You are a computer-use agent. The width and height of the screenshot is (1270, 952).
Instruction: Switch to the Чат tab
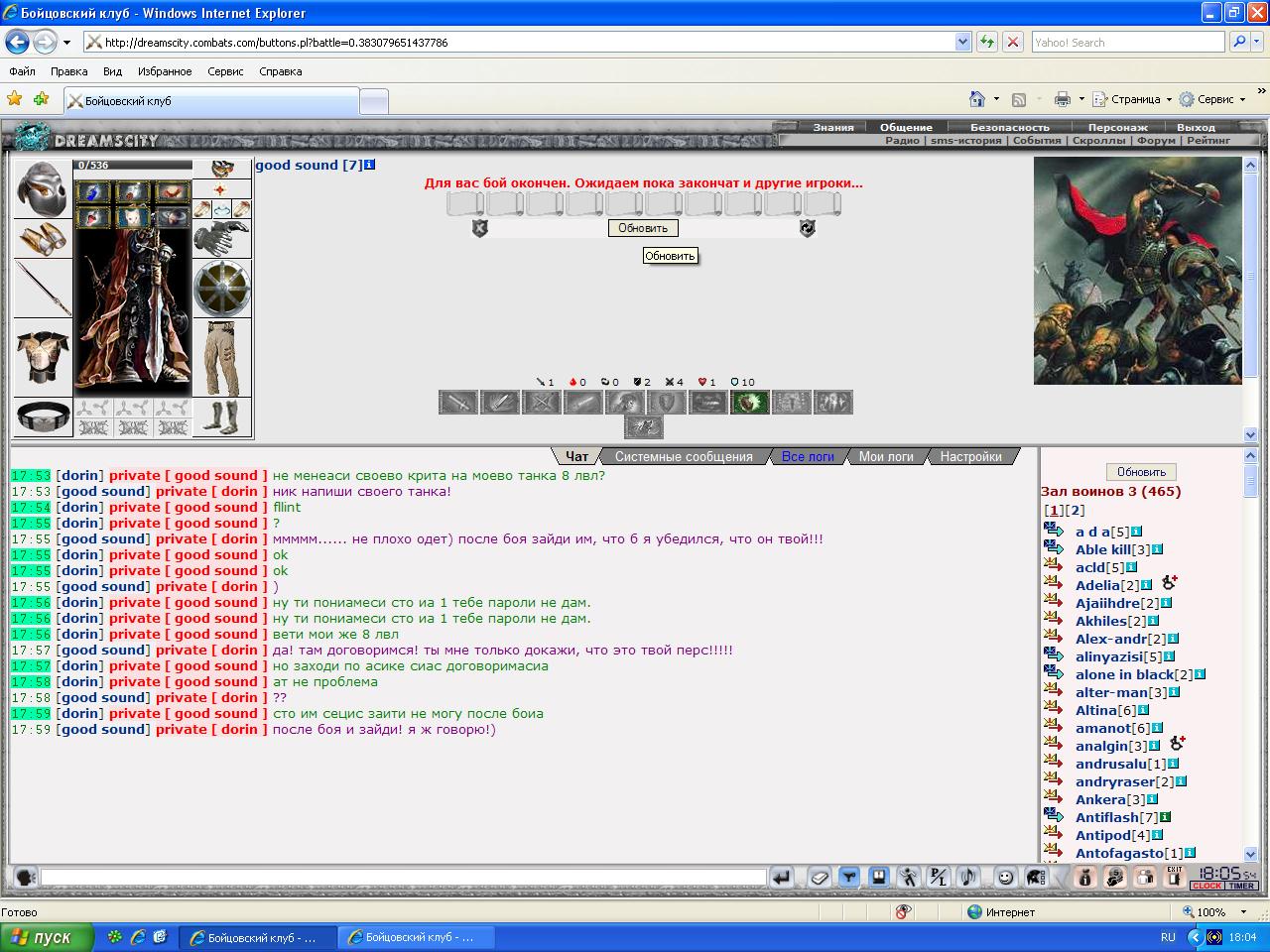[576, 456]
